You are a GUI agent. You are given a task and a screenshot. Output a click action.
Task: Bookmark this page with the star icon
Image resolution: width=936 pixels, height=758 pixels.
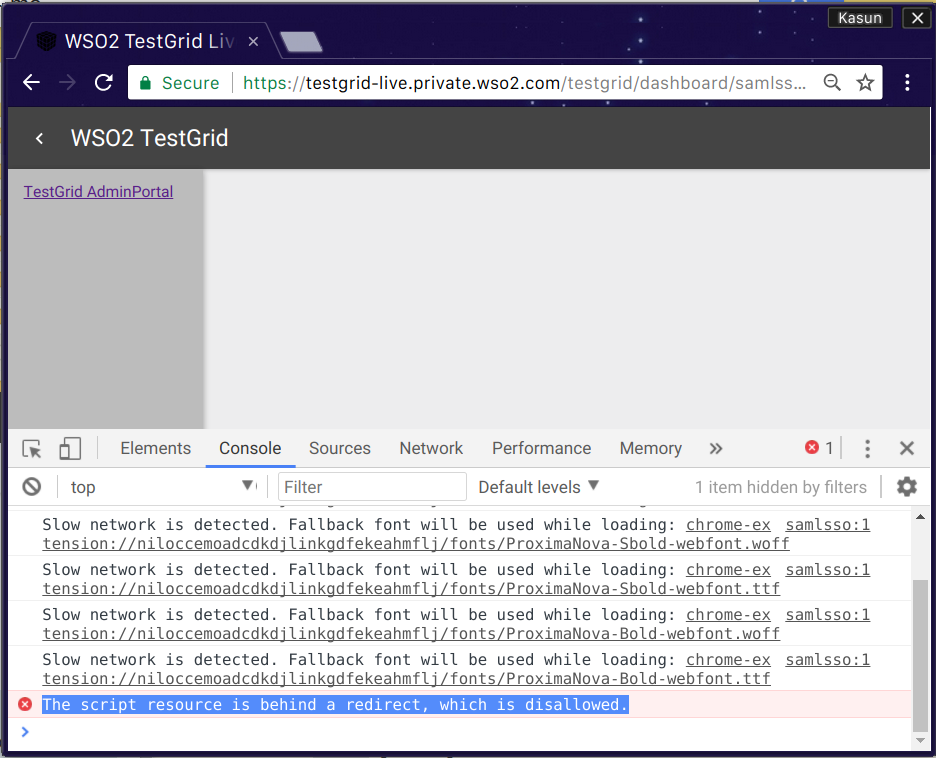865,82
